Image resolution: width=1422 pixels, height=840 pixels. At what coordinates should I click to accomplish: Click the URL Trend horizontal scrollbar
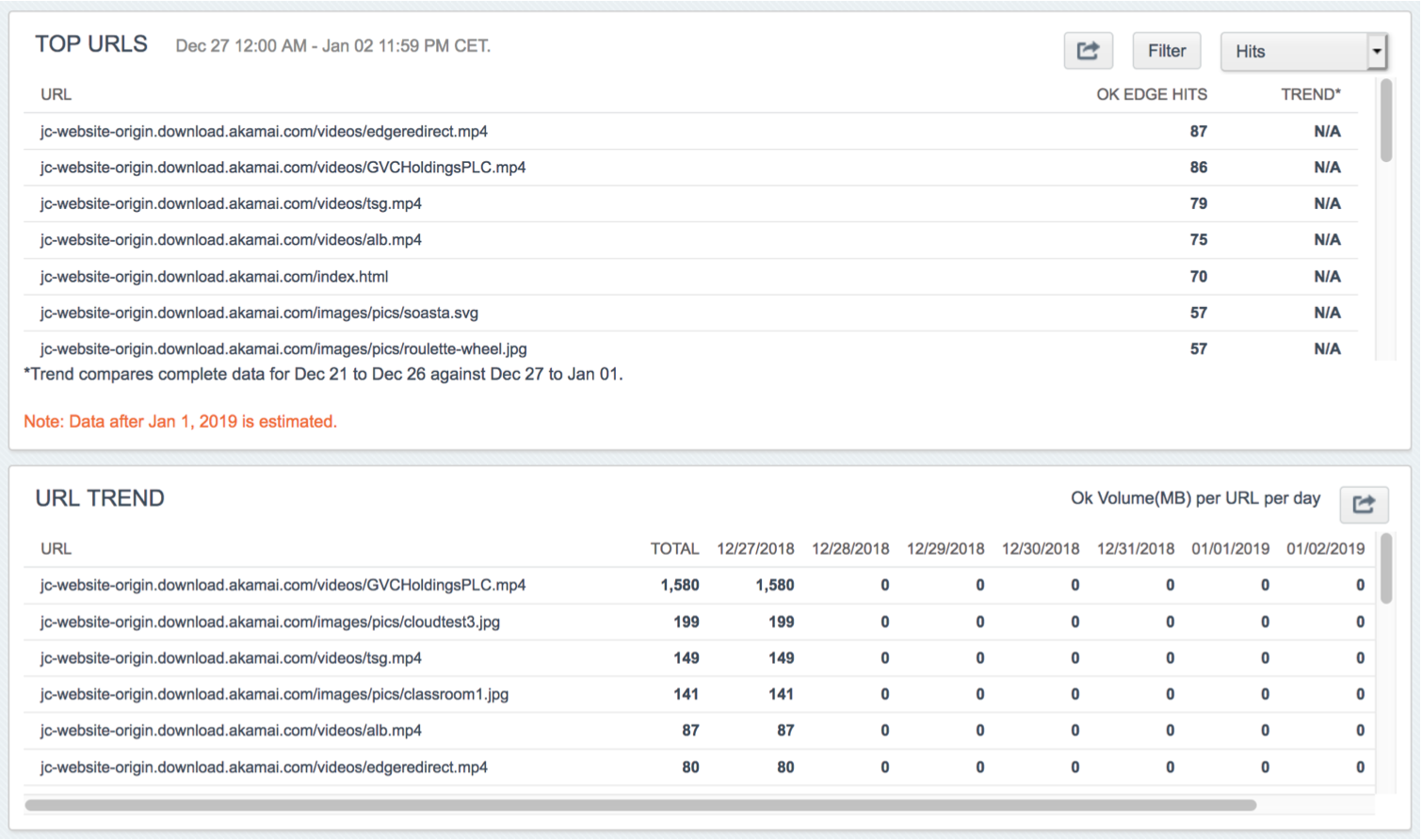[640, 805]
